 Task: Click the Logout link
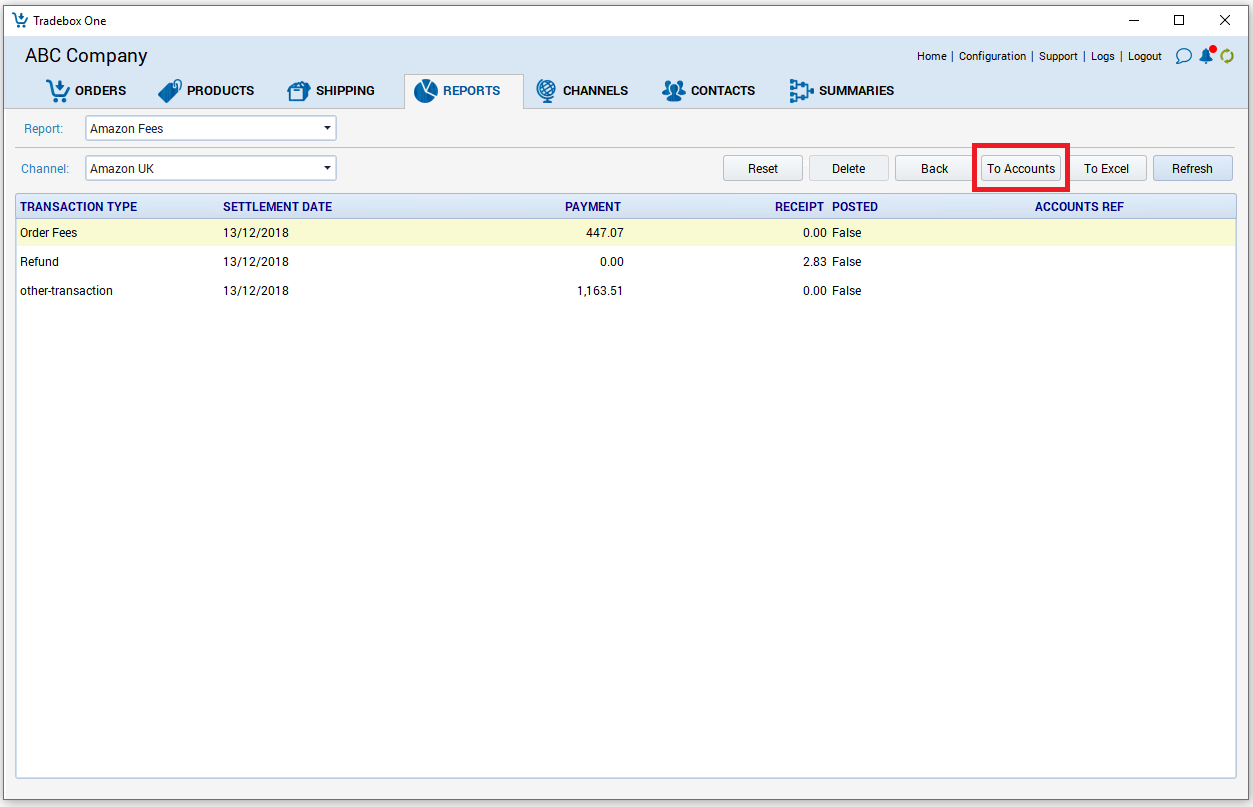1145,56
